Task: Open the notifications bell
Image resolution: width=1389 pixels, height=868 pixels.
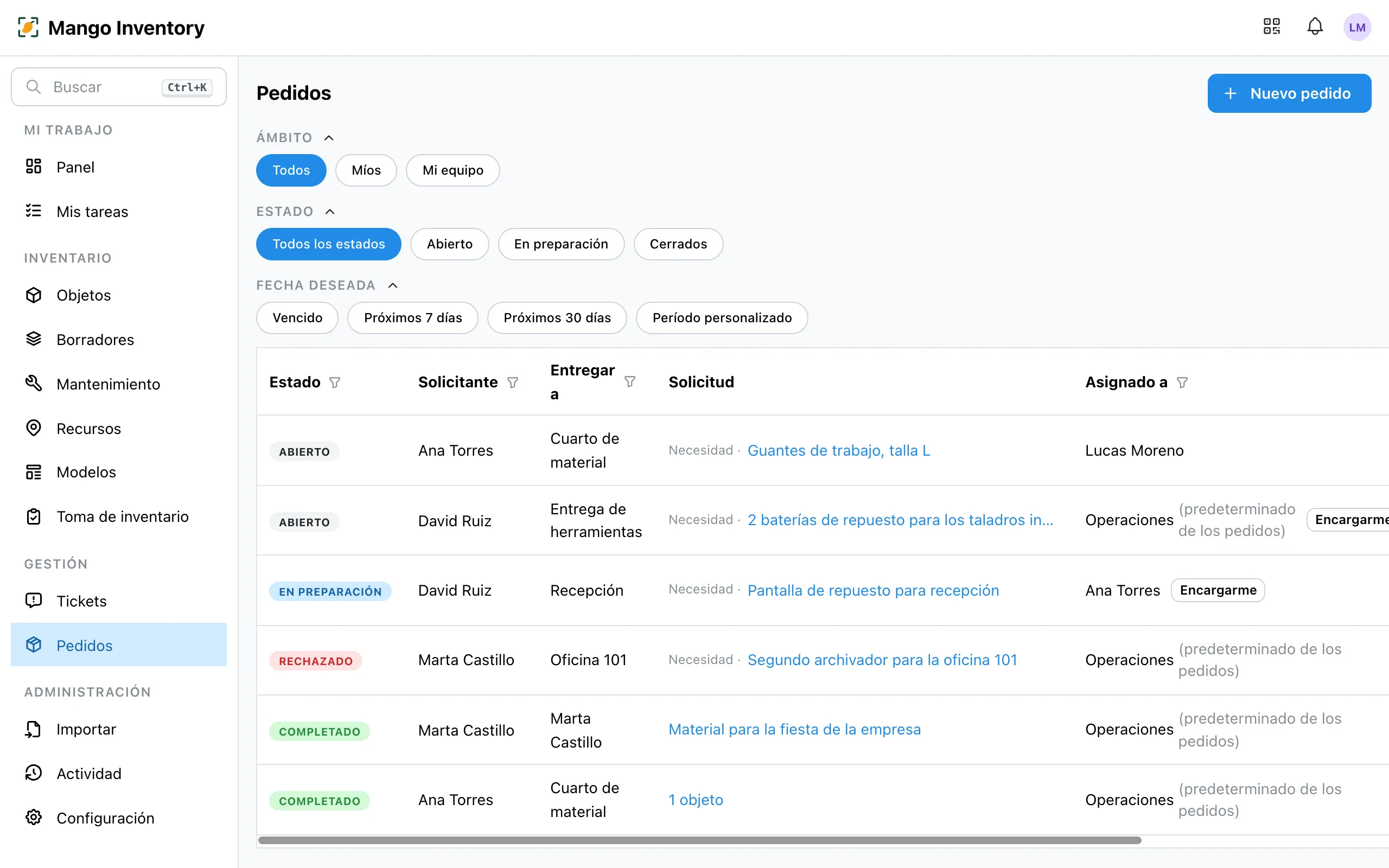Action: tap(1315, 27)
